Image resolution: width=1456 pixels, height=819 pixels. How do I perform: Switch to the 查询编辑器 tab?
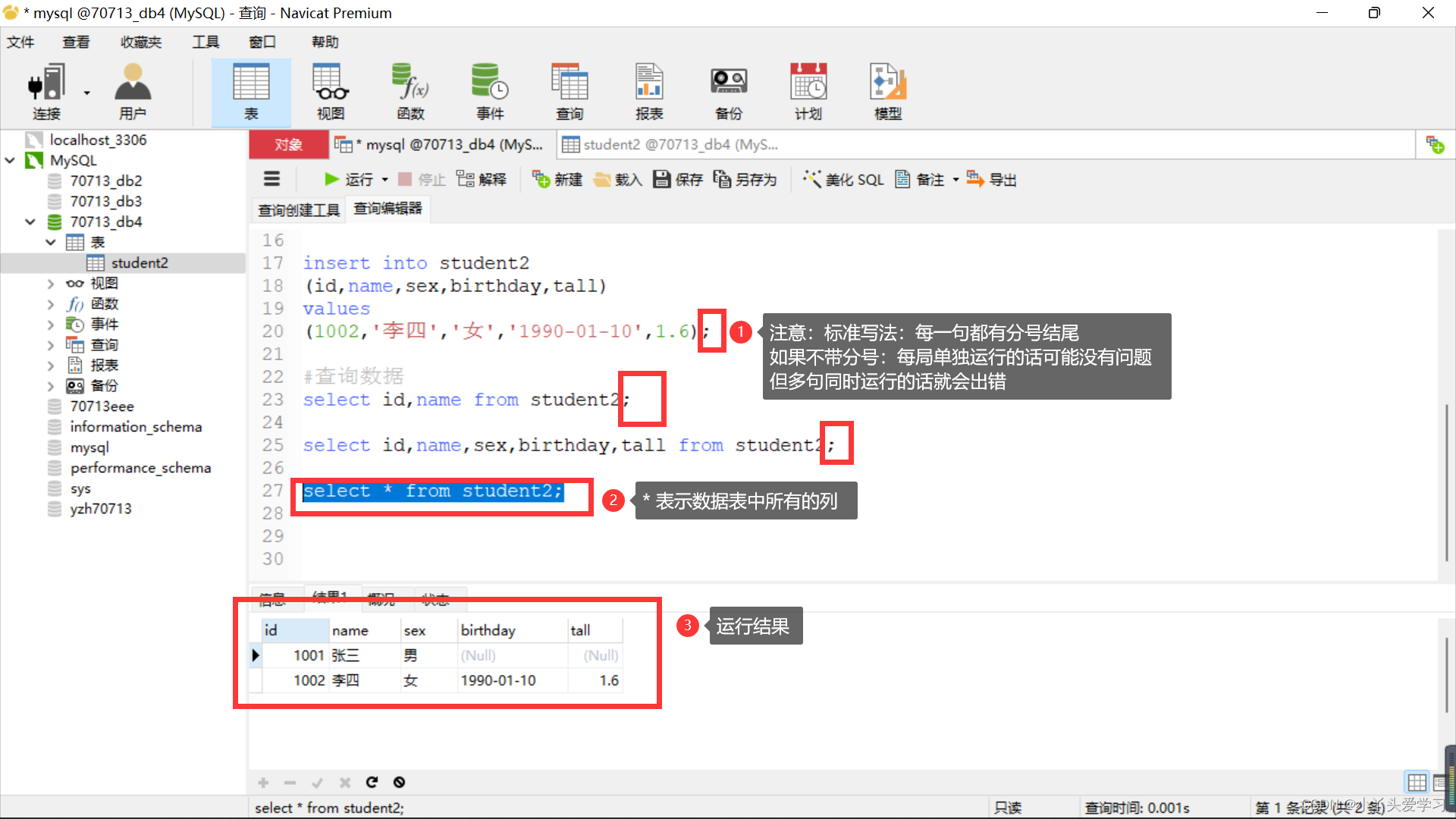pyautogui.click(x=388, y=209)
